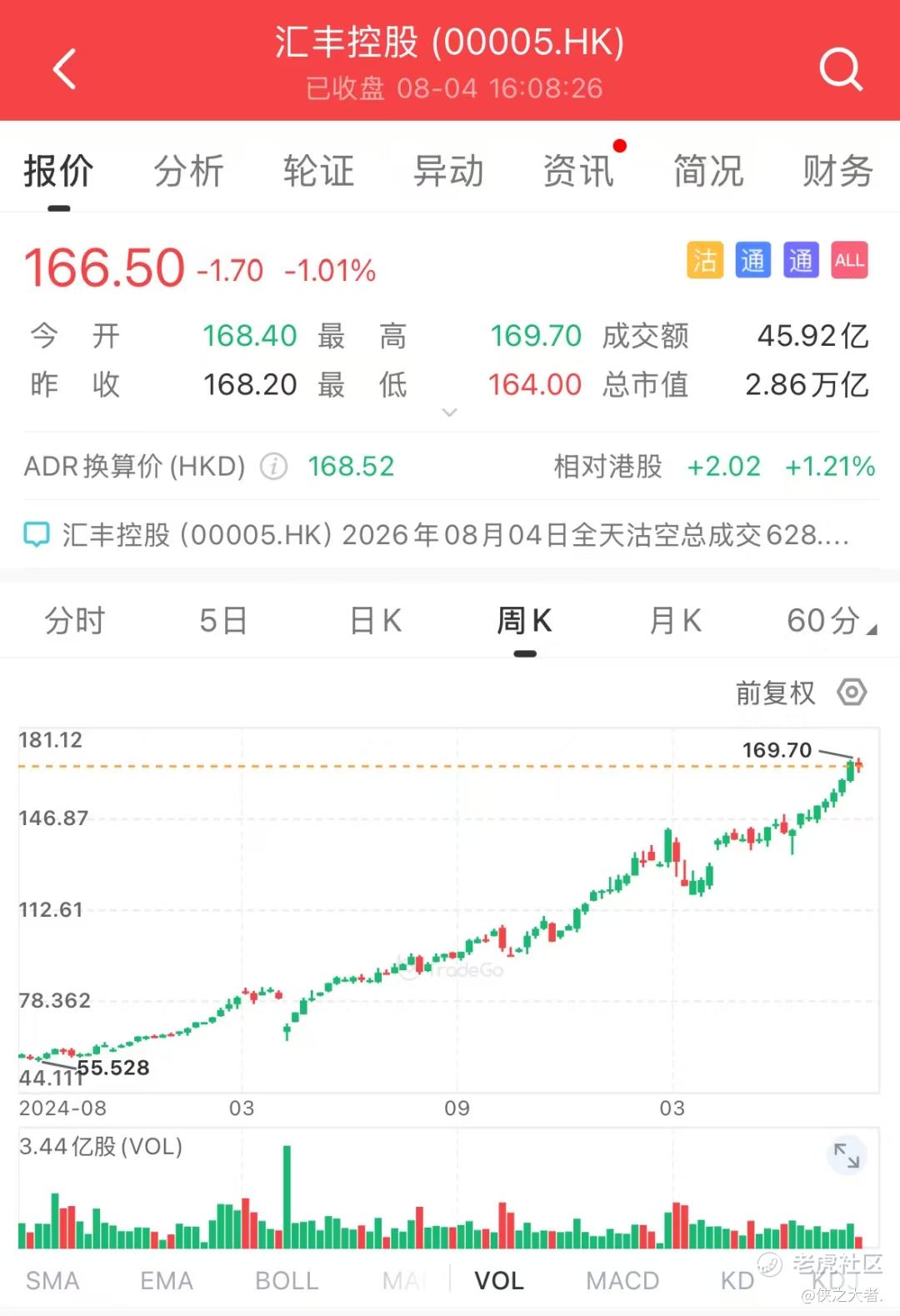Expand more quote details chevron
Viewport: 900px width, 1316px height.
tap(449, 413)
